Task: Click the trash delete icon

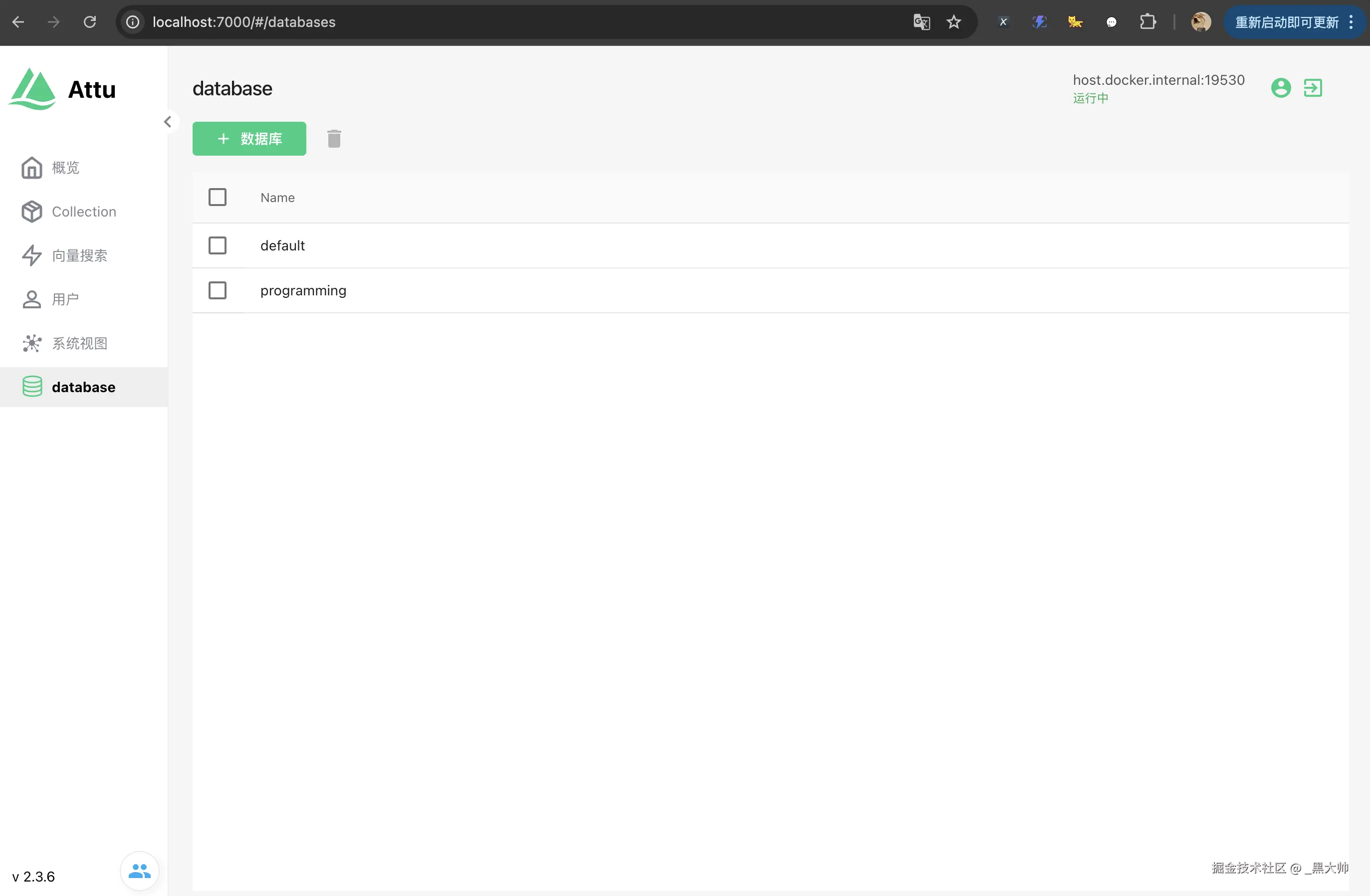Action: coord(334,139)
